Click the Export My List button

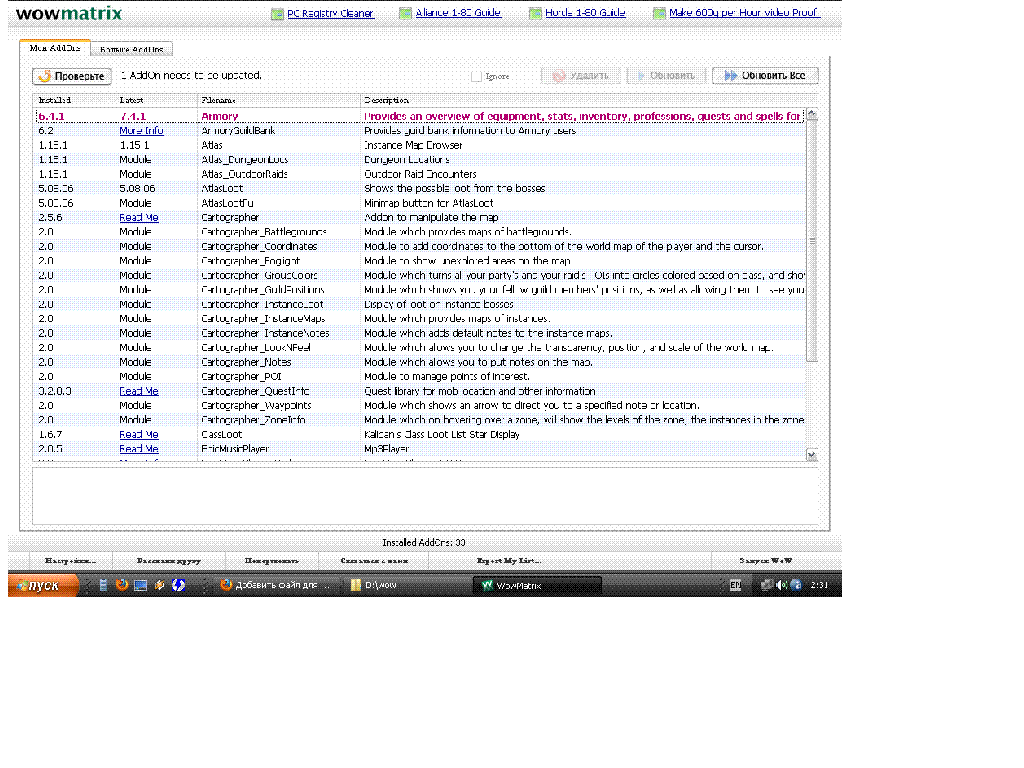[x=508, y=560]
